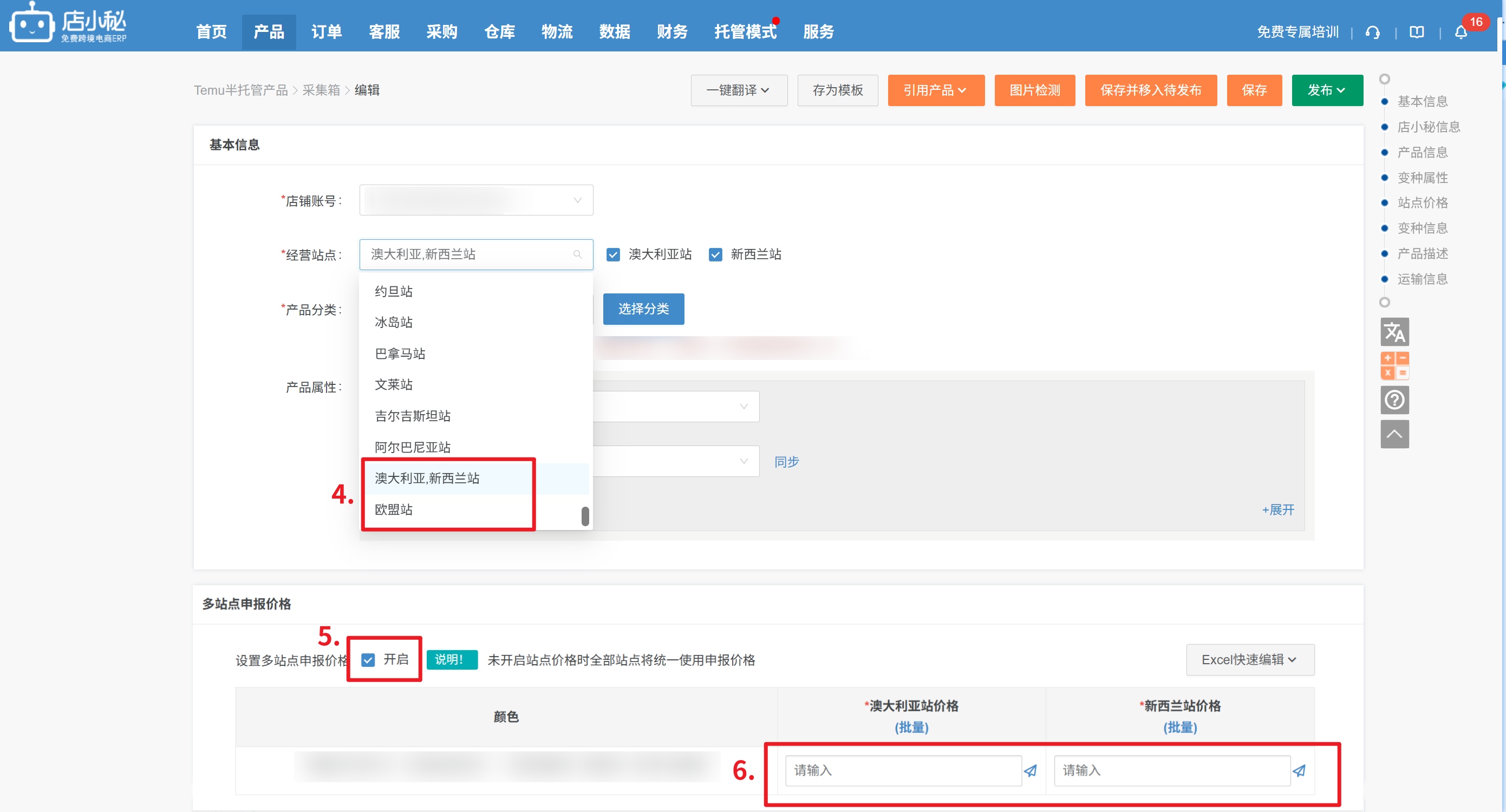
Task: Open the notification bell icon
Action: pyautogui.click(x=1461, y=32)
